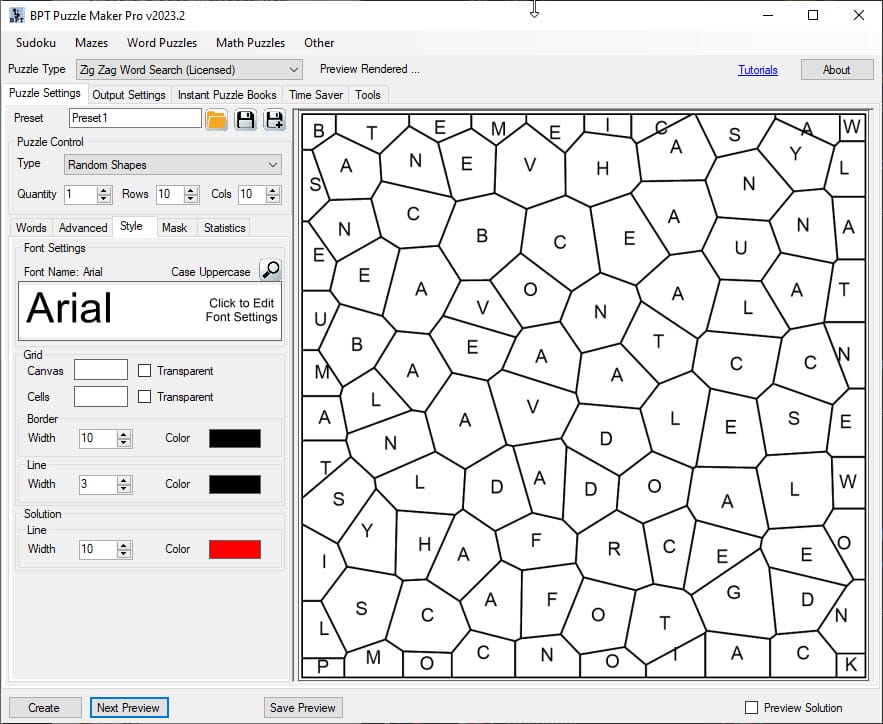The image size is (883, 724).
Task: Switch to the Output Settings tab
Action: (129, 95)
